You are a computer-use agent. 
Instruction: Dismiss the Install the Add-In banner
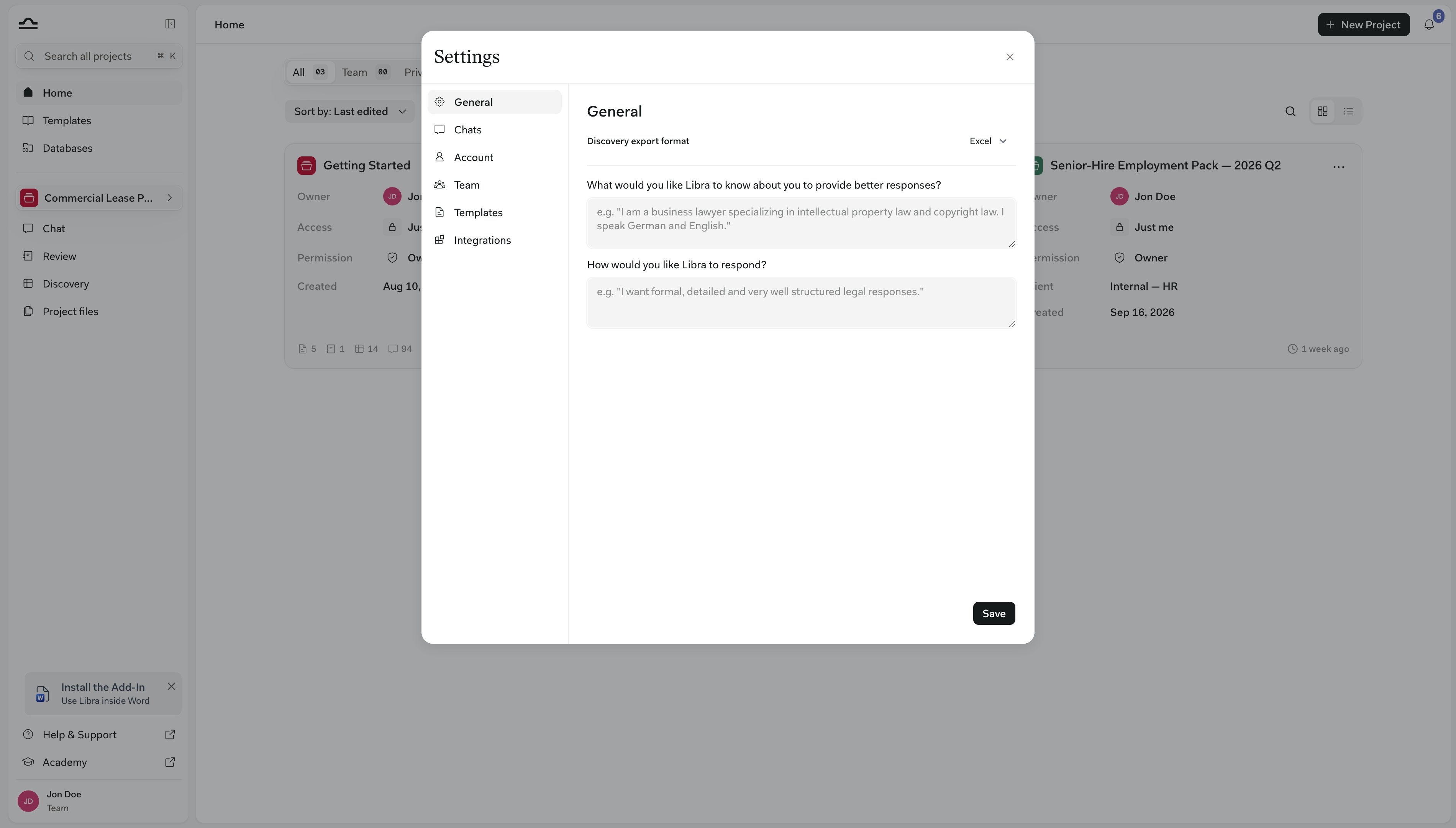171,687
